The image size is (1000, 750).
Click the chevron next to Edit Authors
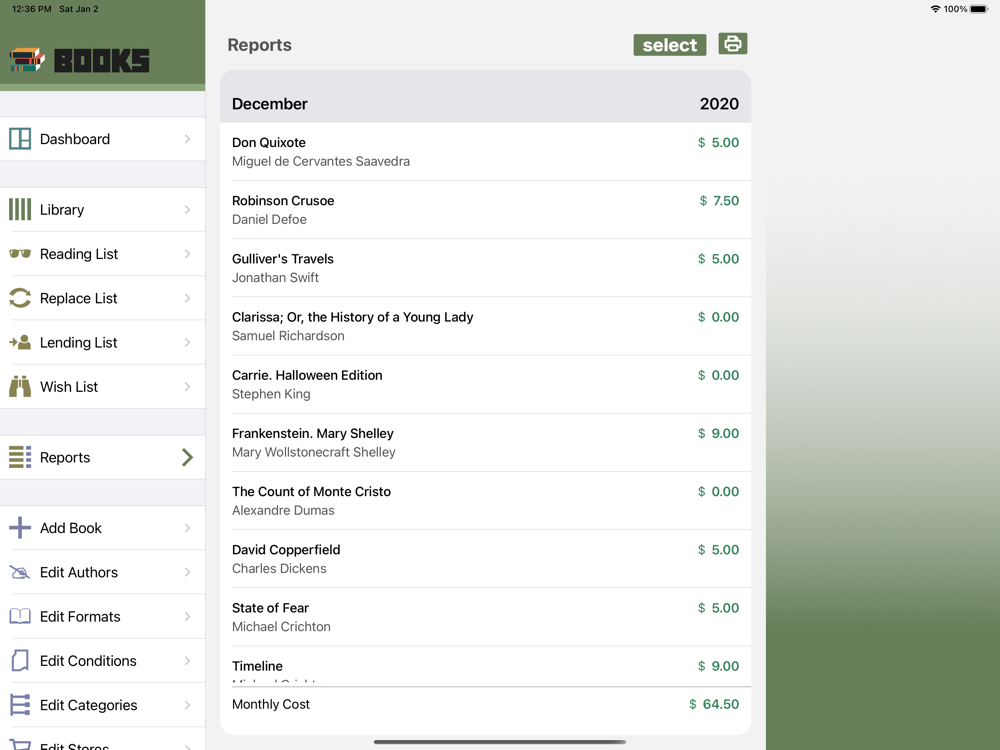pyautogui.click(x=188, y=572)
